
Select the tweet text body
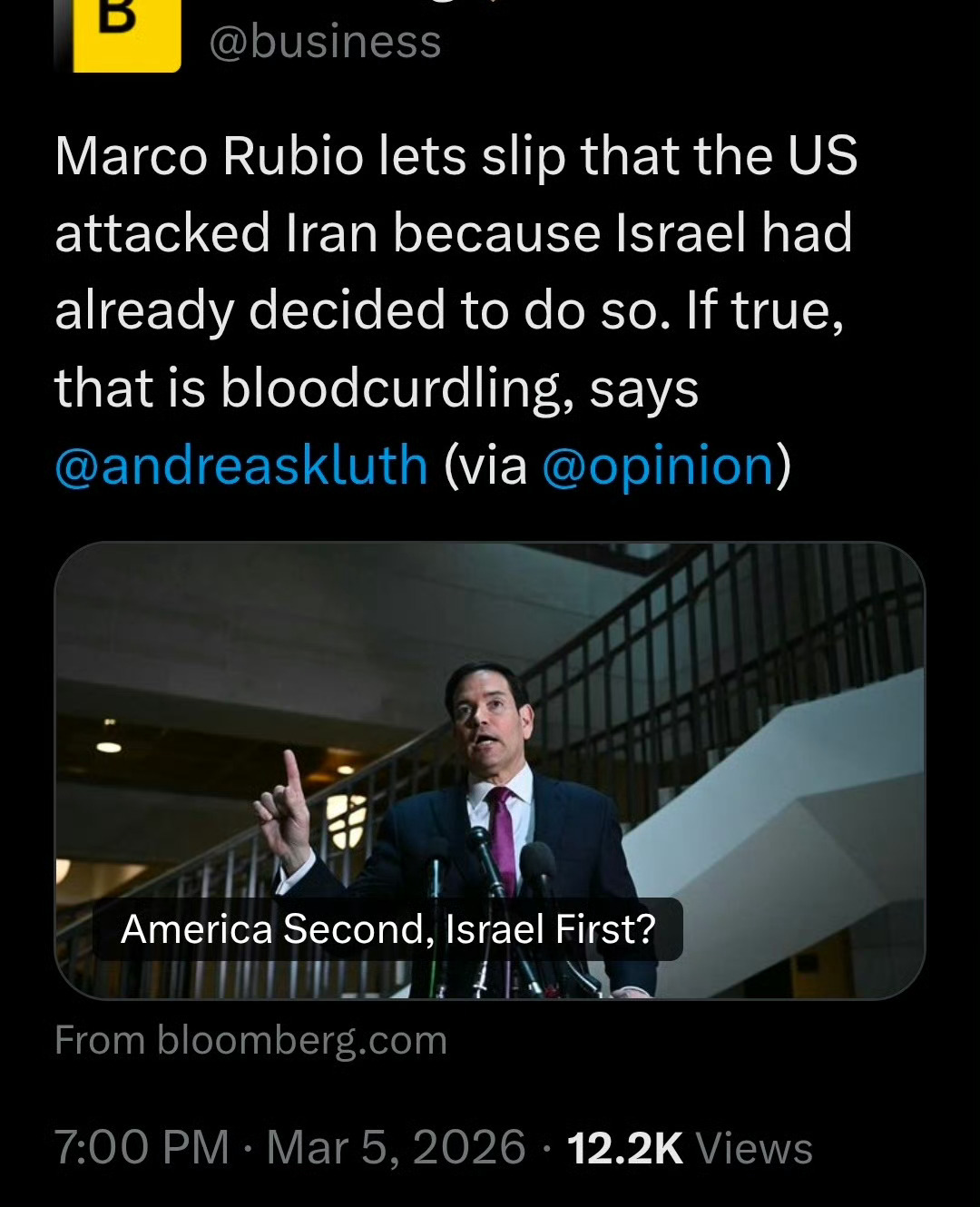pyautogui.click(x=454, y=309)
